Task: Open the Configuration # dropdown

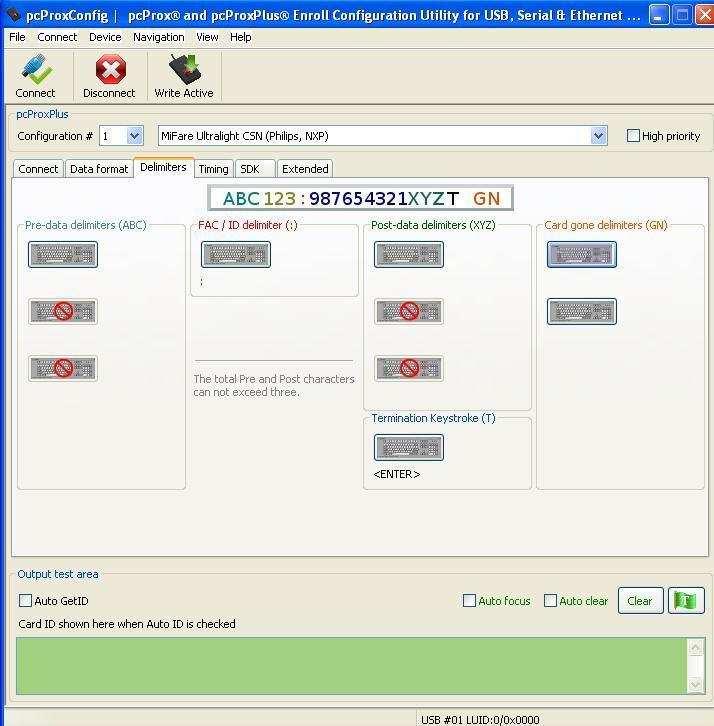Action: (x=135, y=136)
